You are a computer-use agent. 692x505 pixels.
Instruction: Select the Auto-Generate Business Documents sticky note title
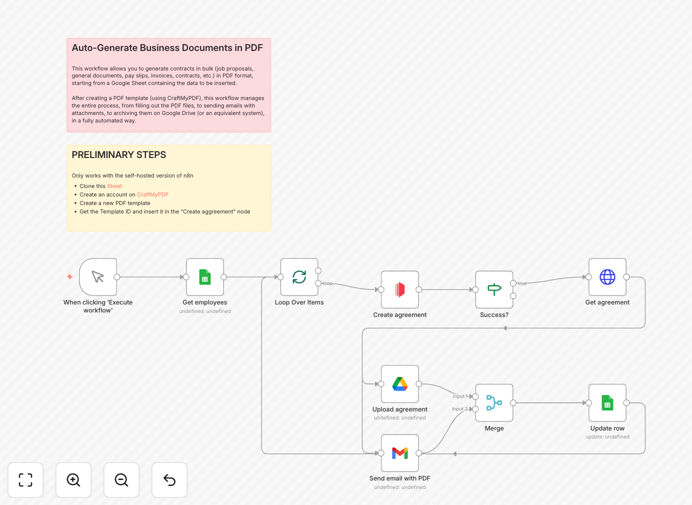(167, 48)
